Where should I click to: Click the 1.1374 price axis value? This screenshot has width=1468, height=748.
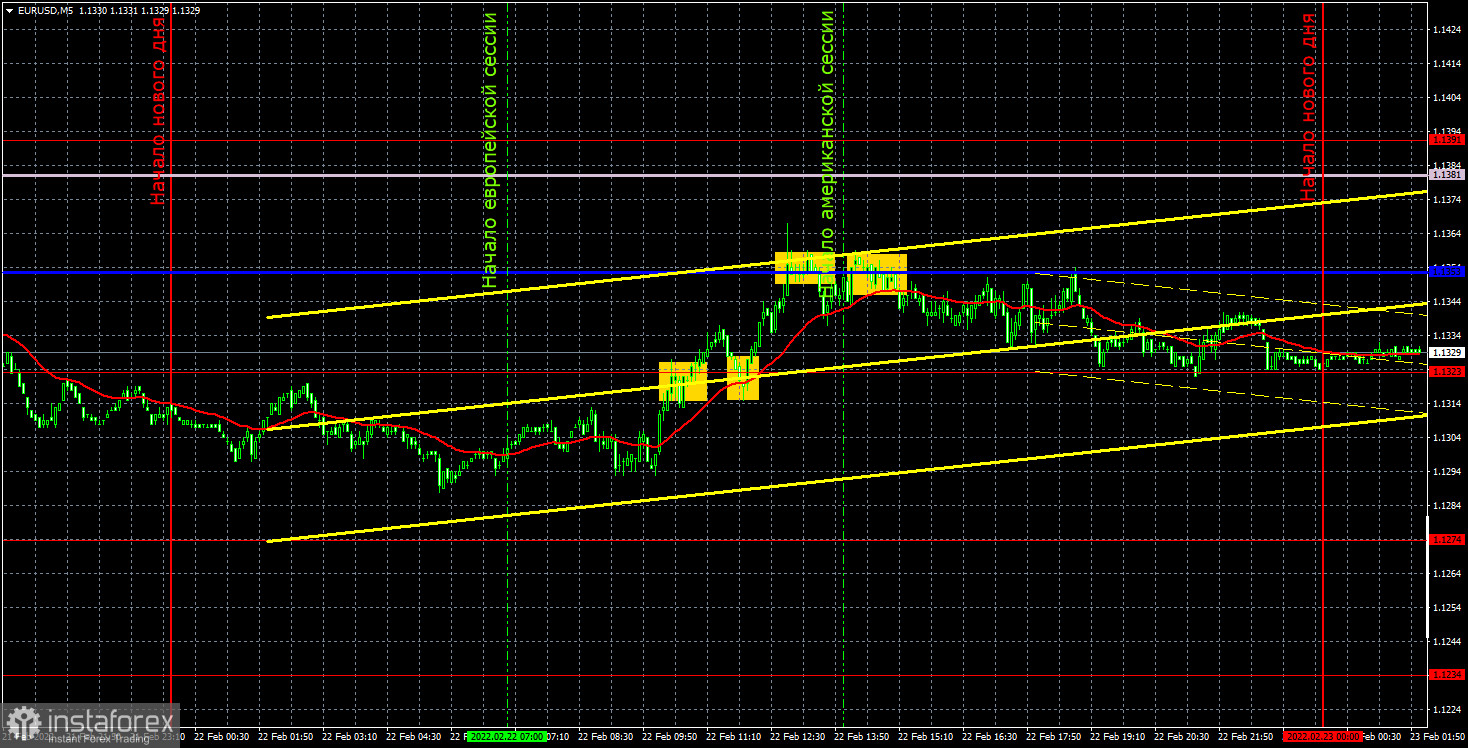tap(1447, 200)
